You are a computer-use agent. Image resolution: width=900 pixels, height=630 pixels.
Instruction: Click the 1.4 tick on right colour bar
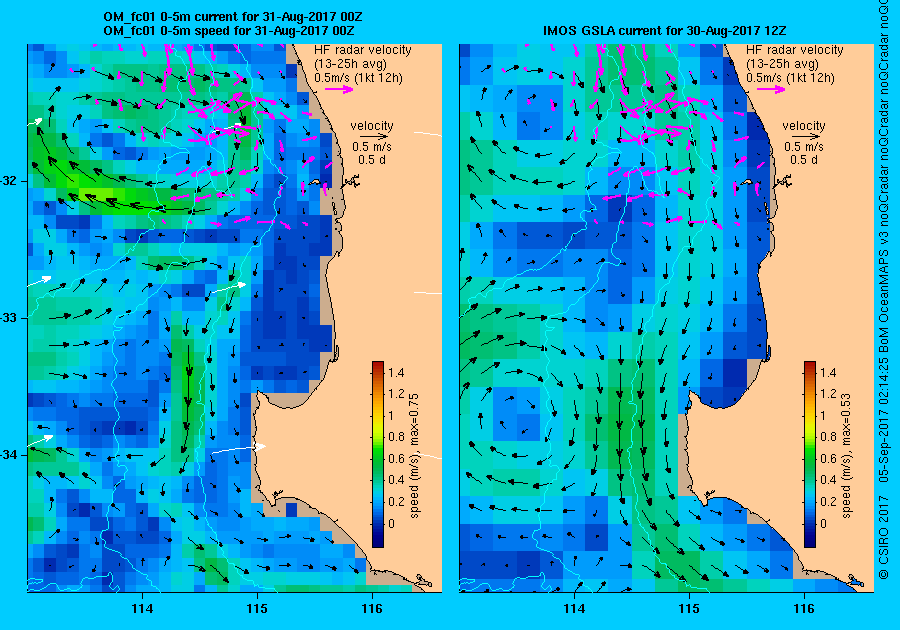coord(828,372)
